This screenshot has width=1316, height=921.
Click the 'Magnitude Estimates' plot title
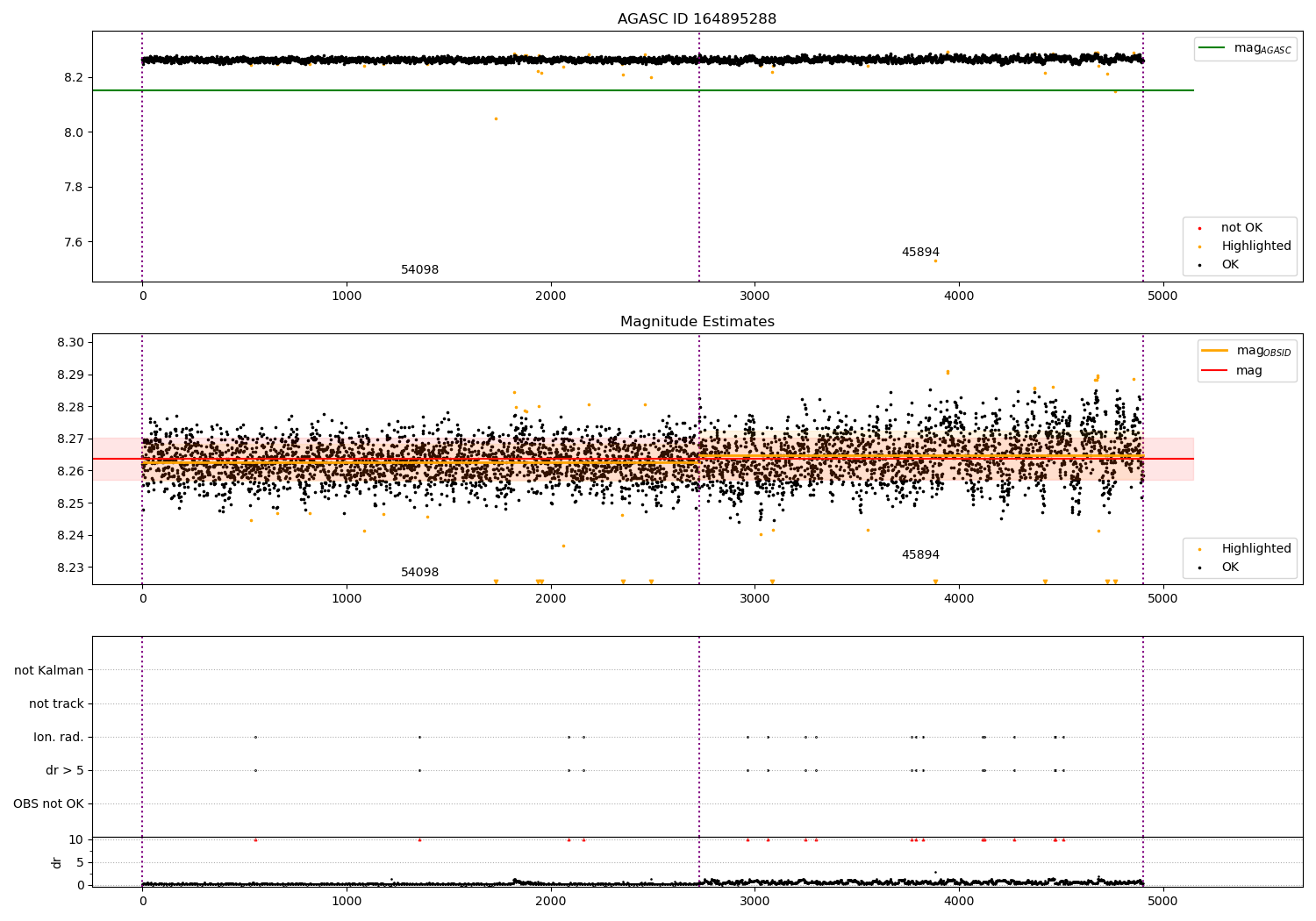[x=697, y=322]
